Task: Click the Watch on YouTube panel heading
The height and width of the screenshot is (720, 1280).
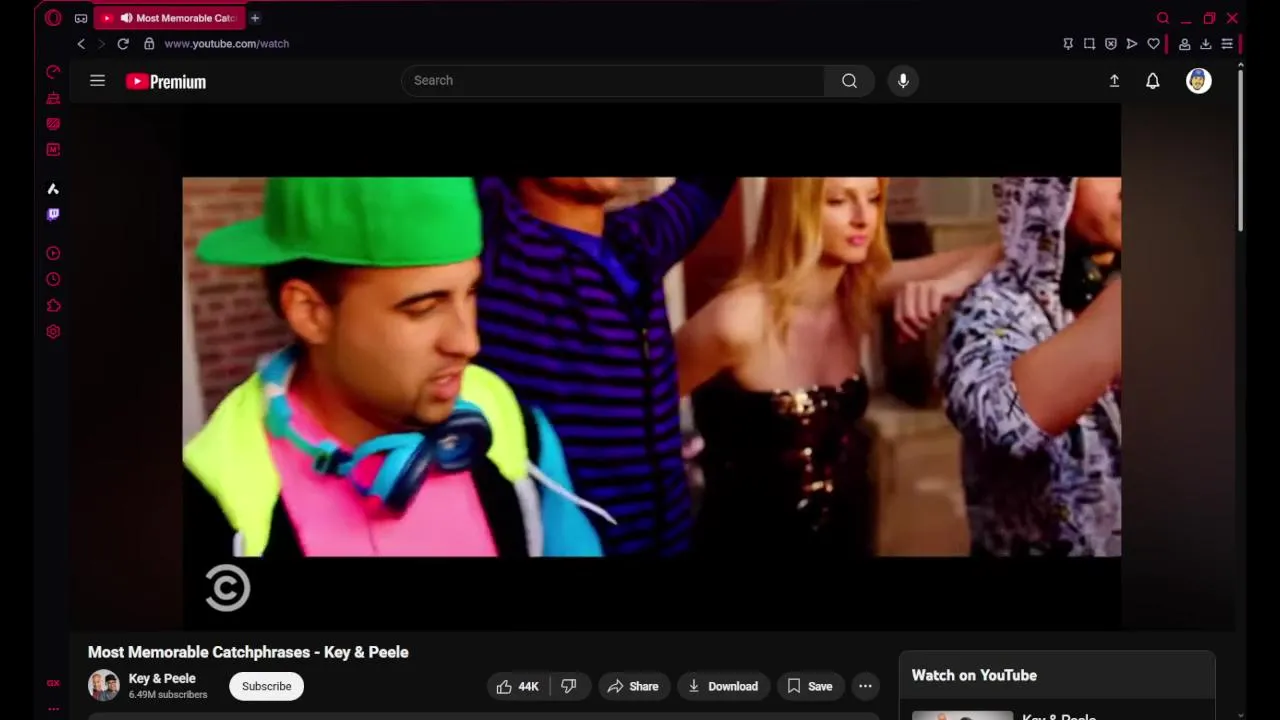Action: (x=974, y=675)
